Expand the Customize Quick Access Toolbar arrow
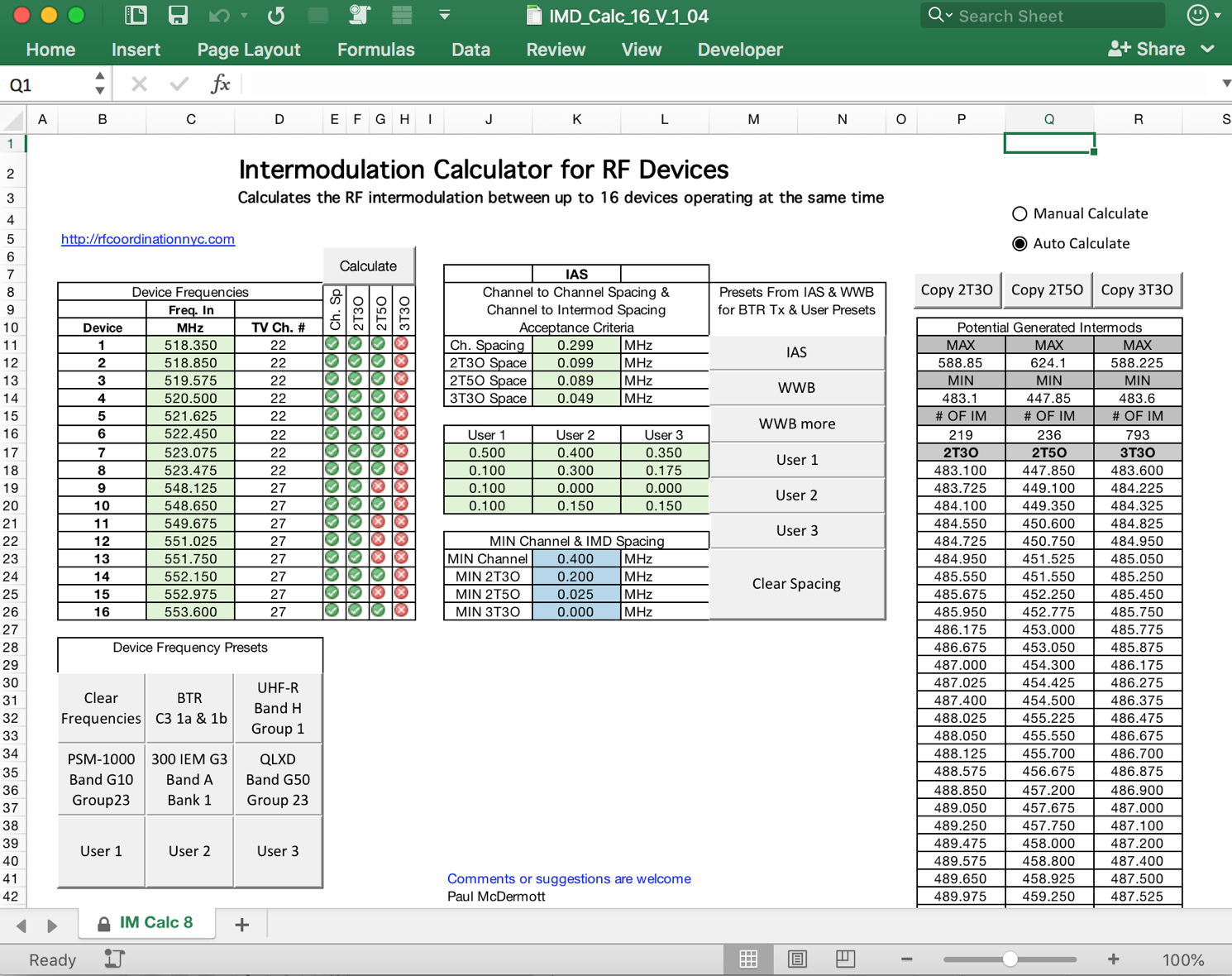 pyautogui.click(x=444, y=16)
